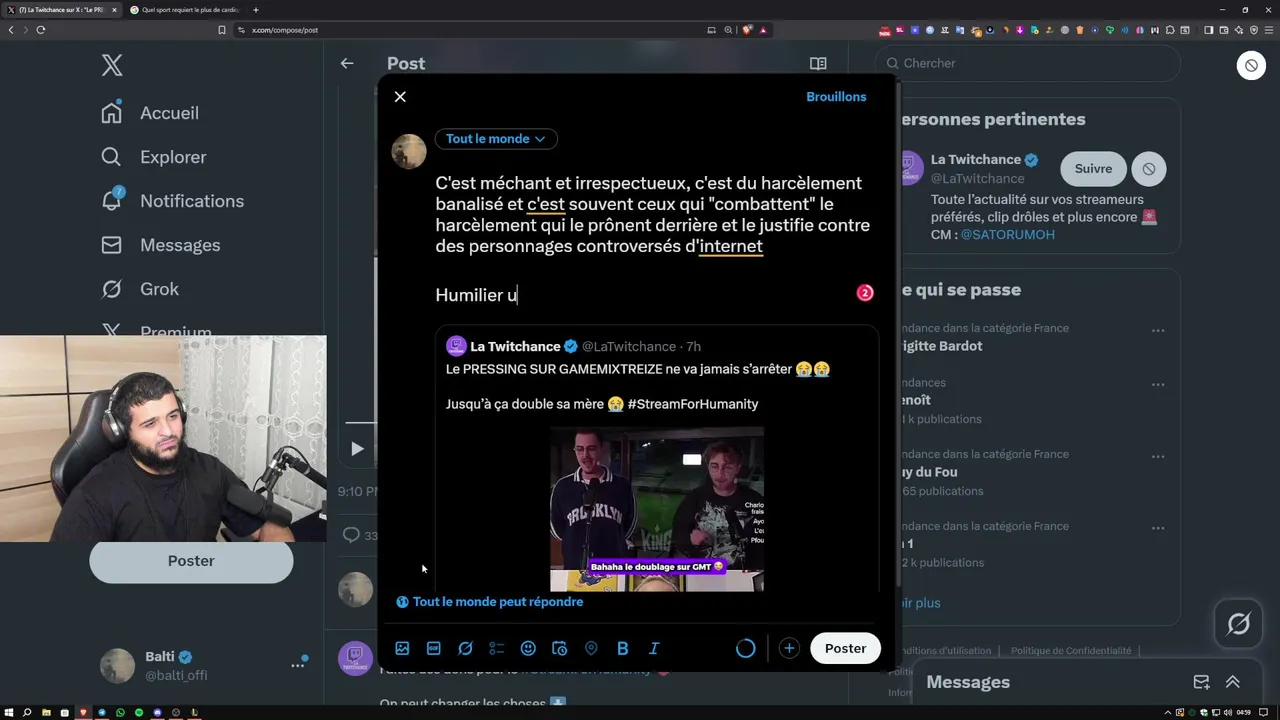Tag a location on the post
This screenshot has height=720, width=1280.
(591, 648)
